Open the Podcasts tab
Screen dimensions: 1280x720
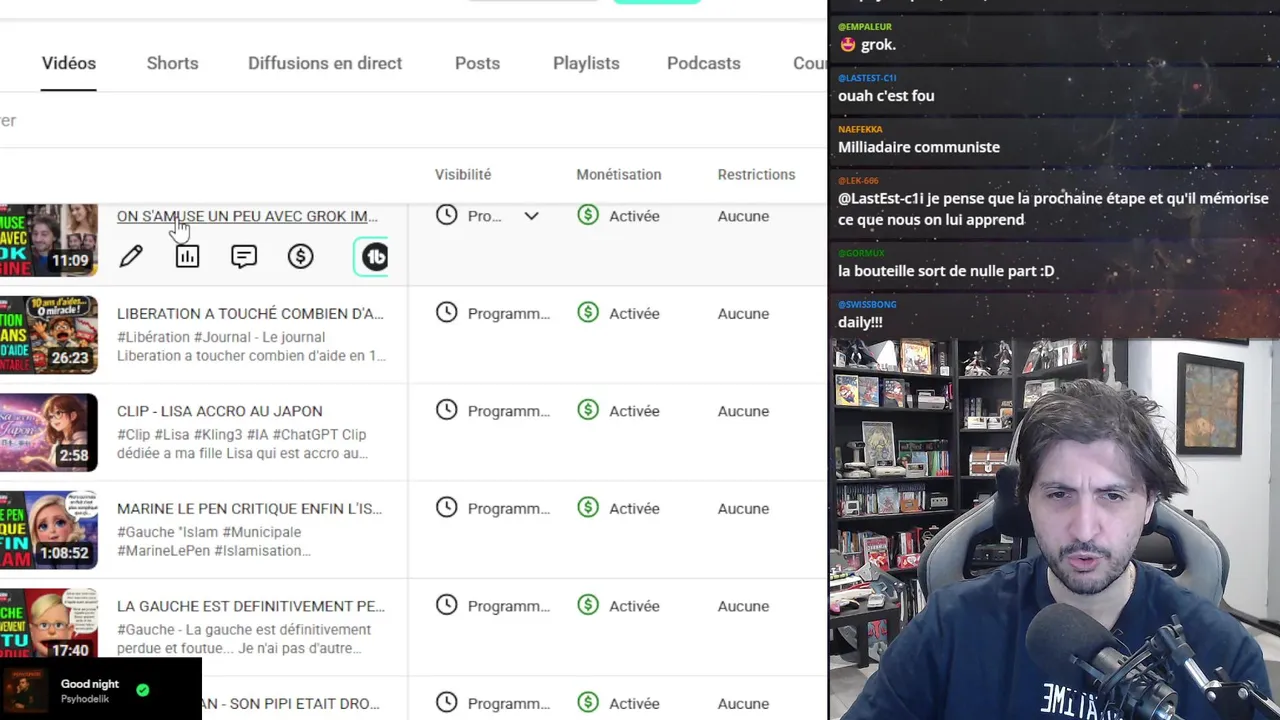click(704, 63)
